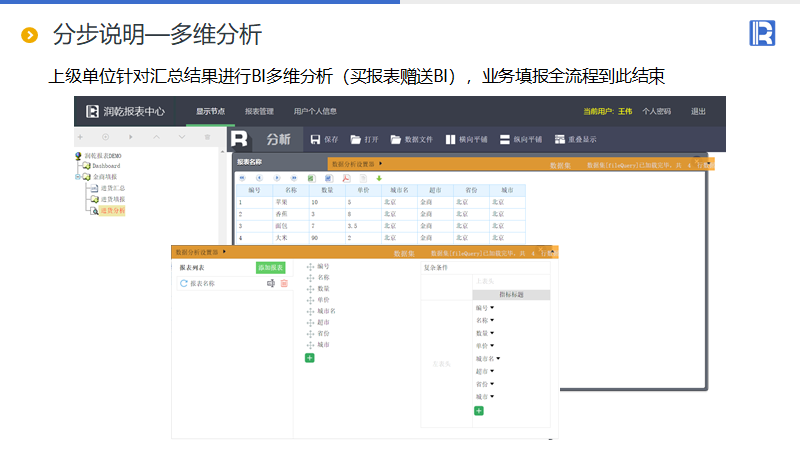The height and width of the screenshot is (450, 800).
Task: Delete 报表名称 entry with red trash icon
Action: coord(284,283)
